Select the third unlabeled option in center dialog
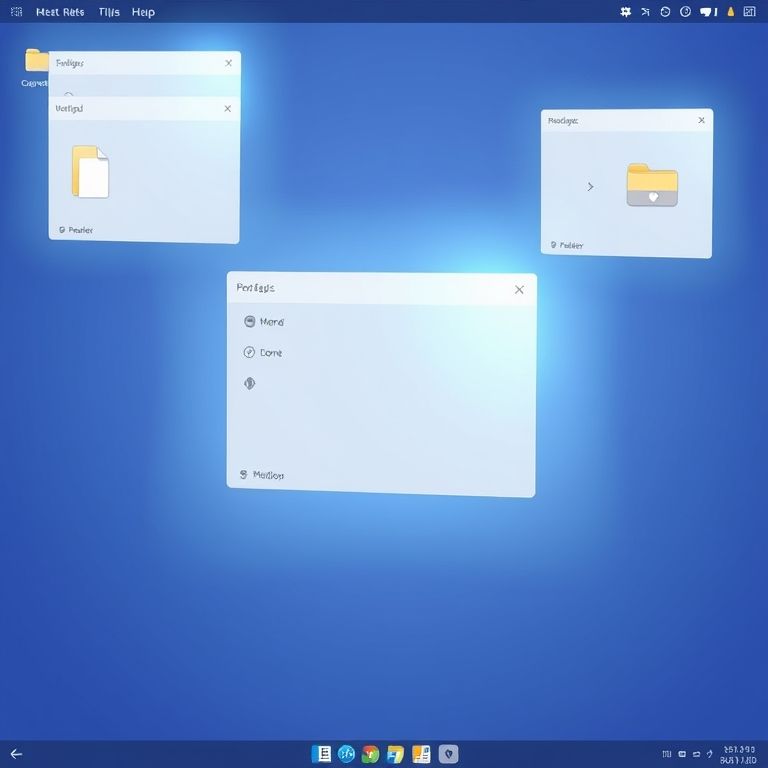This screenshot has width=768, height=768. point(250,383)
